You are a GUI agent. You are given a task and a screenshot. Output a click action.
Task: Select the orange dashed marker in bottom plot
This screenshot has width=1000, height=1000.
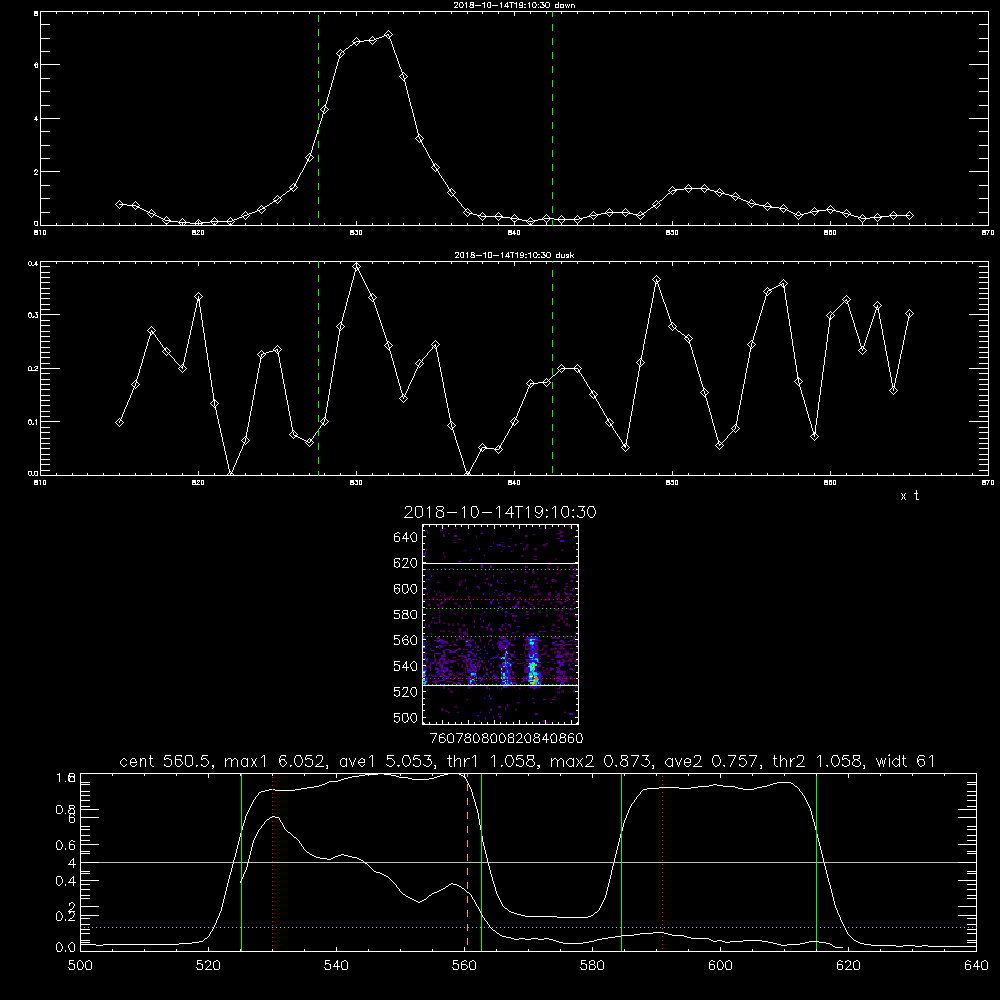point(467,861)
